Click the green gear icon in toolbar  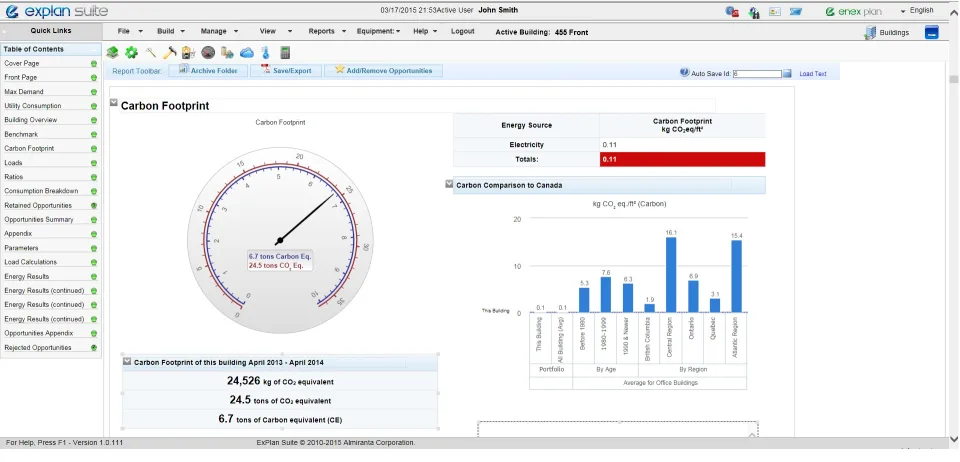pos(131,53)
